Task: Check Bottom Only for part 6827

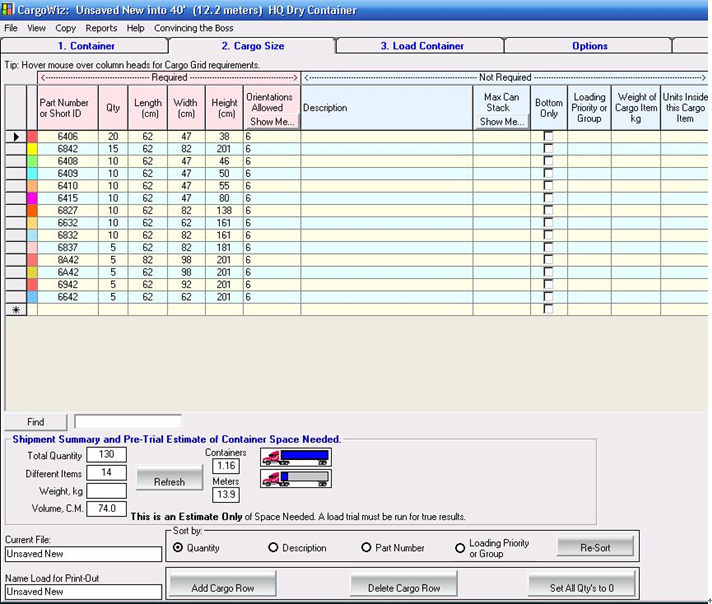Action: 549,210
